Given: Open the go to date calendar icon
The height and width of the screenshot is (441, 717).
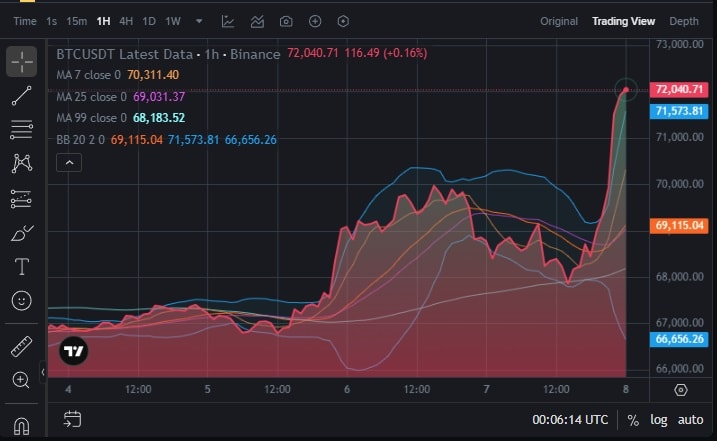Looking at the screenshot, I should click(x=72, y=419).
